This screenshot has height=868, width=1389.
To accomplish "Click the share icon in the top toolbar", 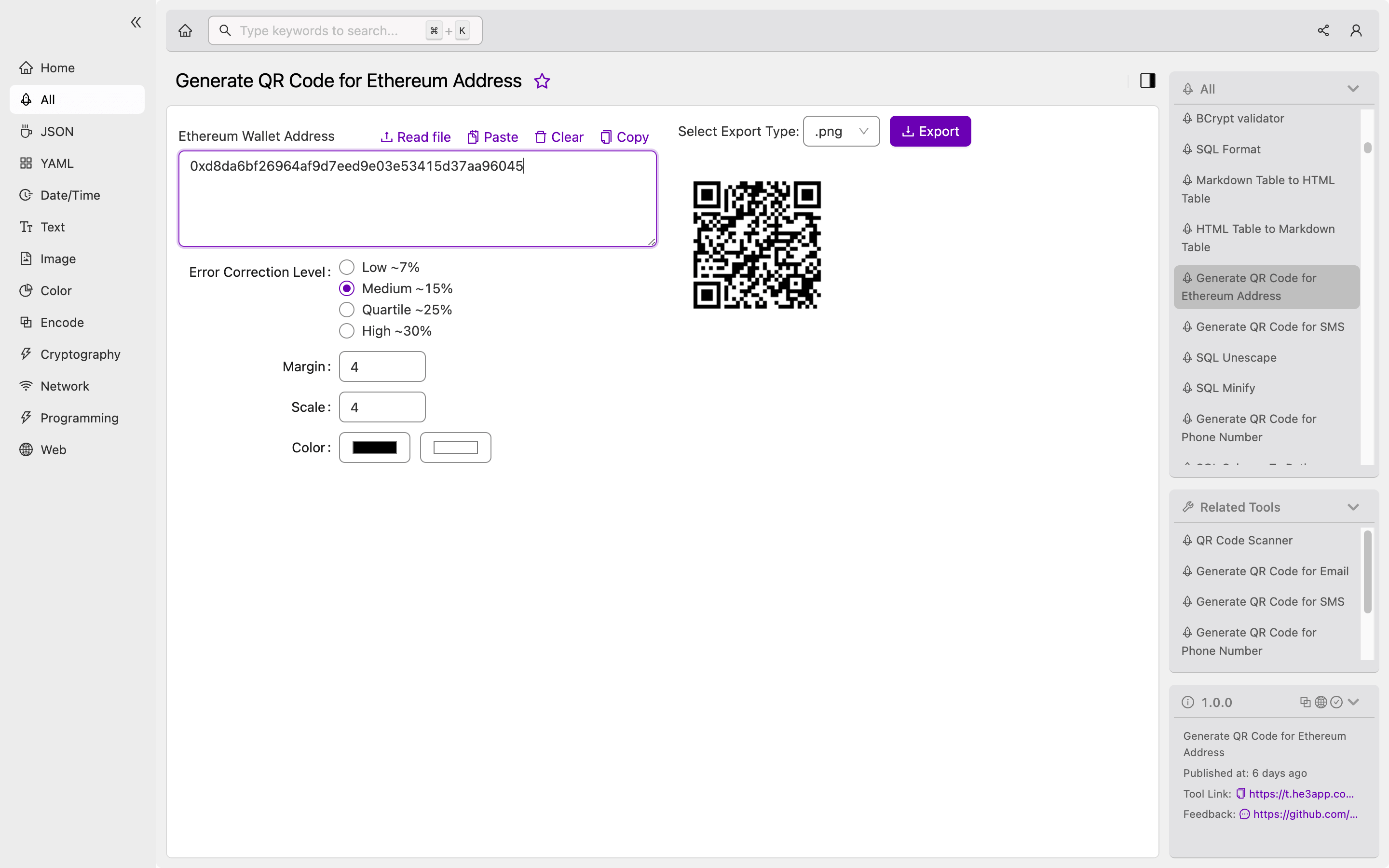I will tap(1323, 30).
